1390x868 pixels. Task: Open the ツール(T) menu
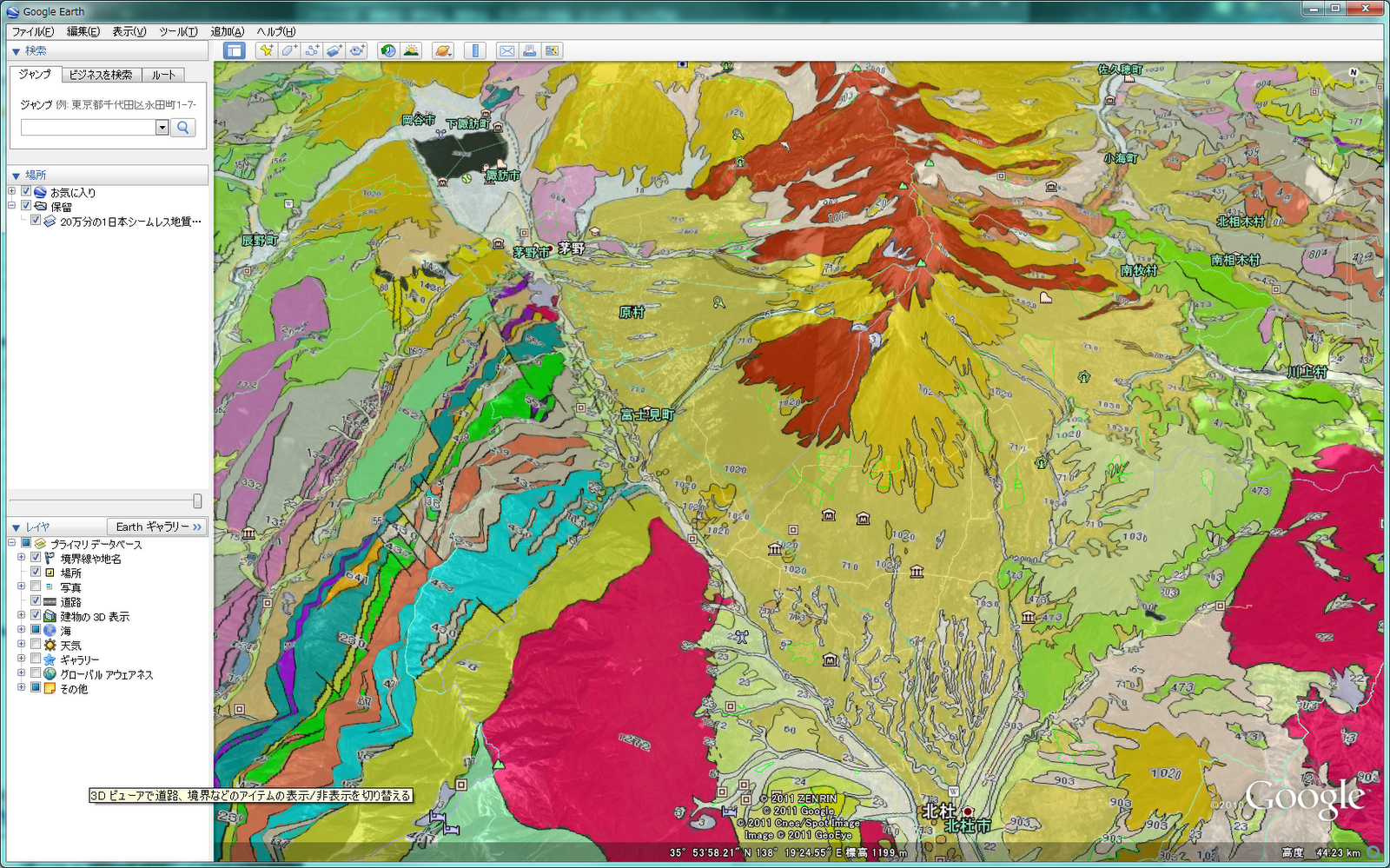178,31
